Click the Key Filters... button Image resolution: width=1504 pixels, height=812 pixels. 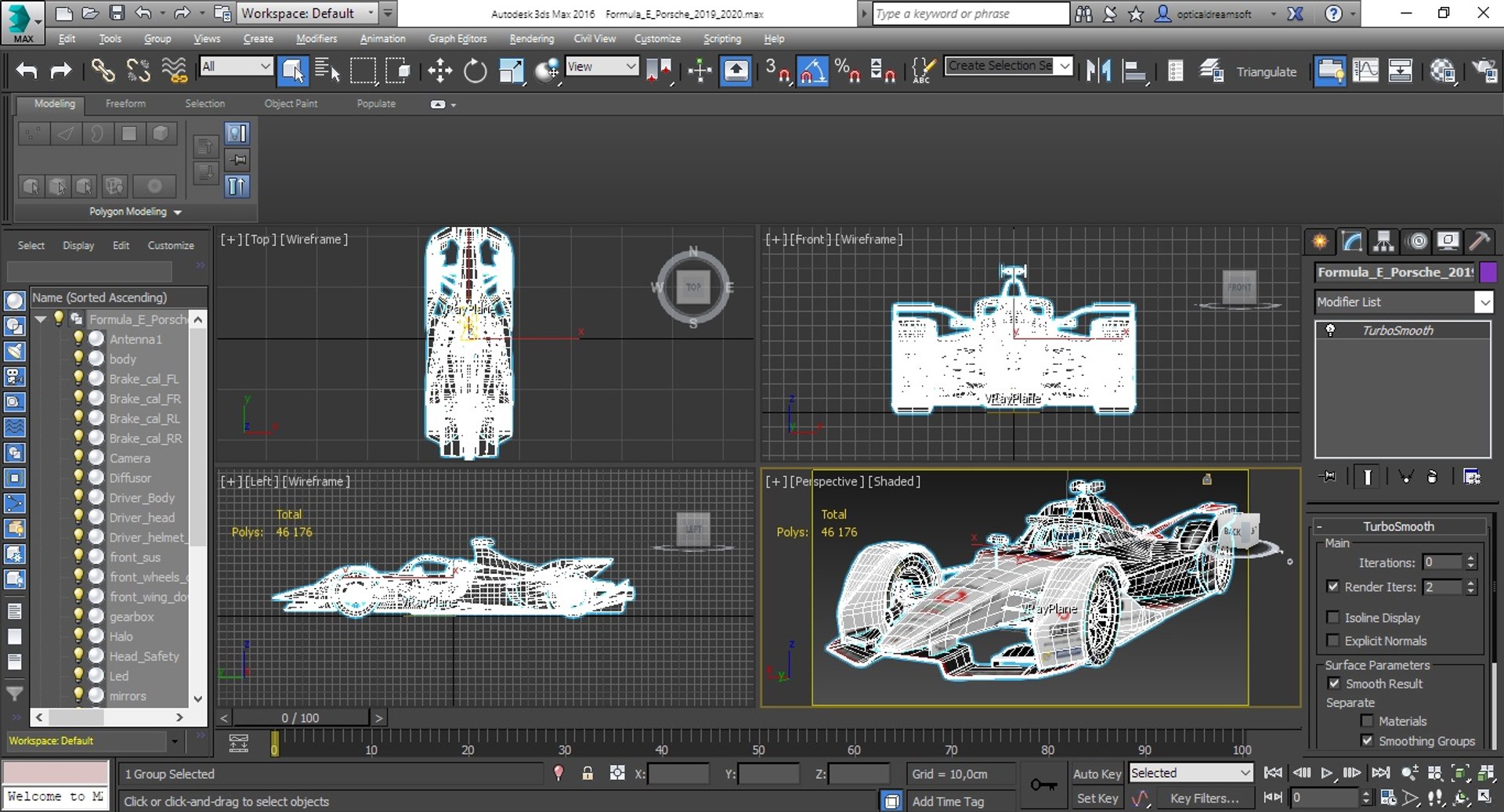(1204, 799)
